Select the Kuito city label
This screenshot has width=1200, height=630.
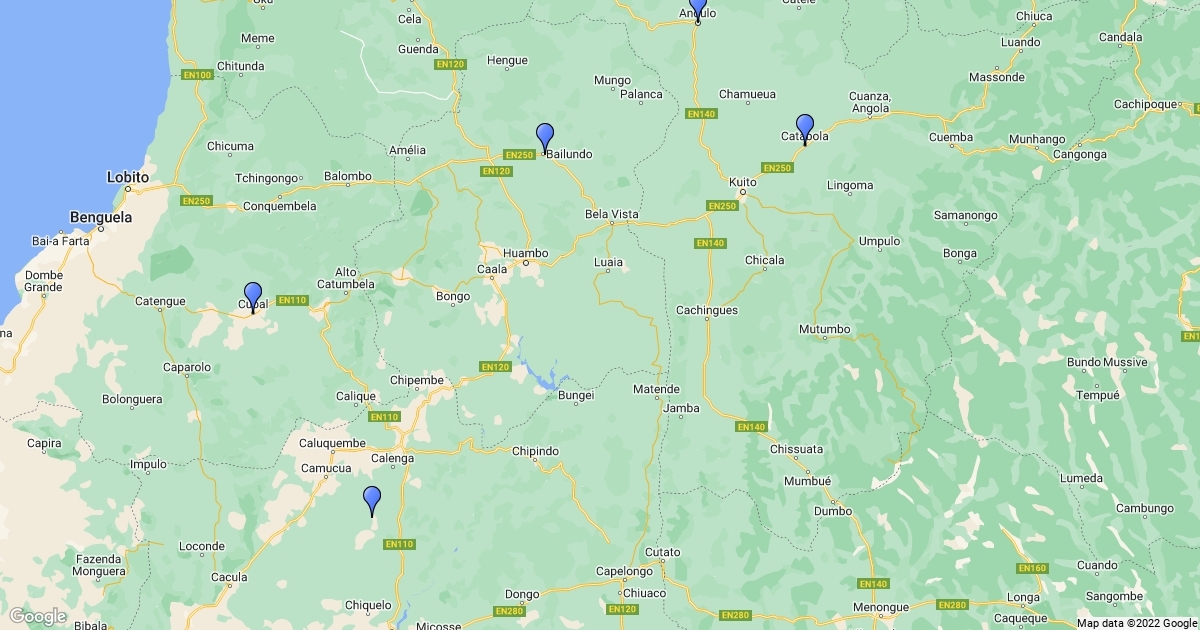click(743, 183)
